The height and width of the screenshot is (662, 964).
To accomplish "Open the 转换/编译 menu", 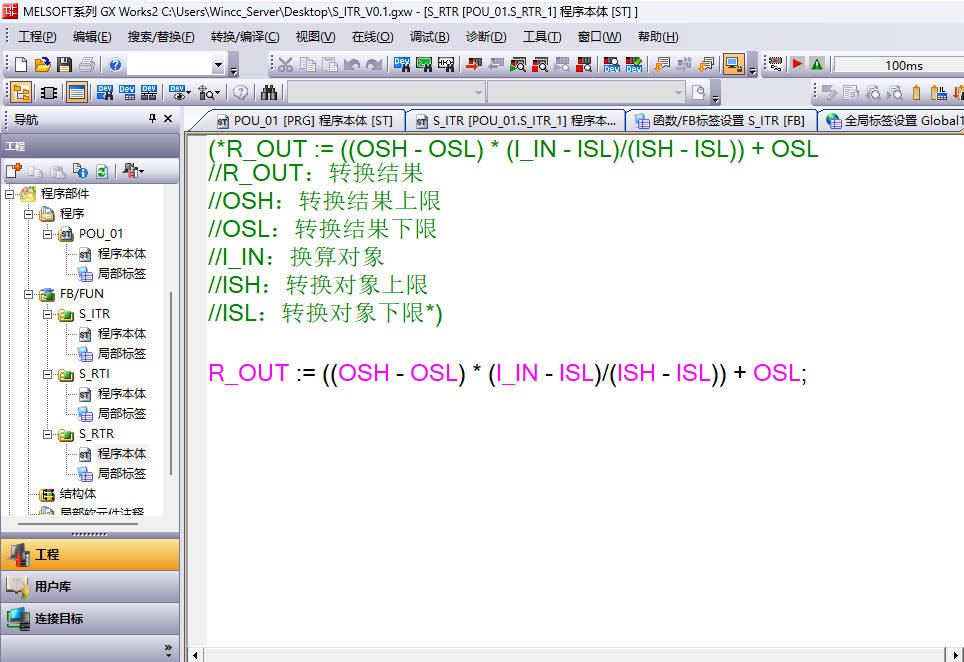I will [244, 37].
